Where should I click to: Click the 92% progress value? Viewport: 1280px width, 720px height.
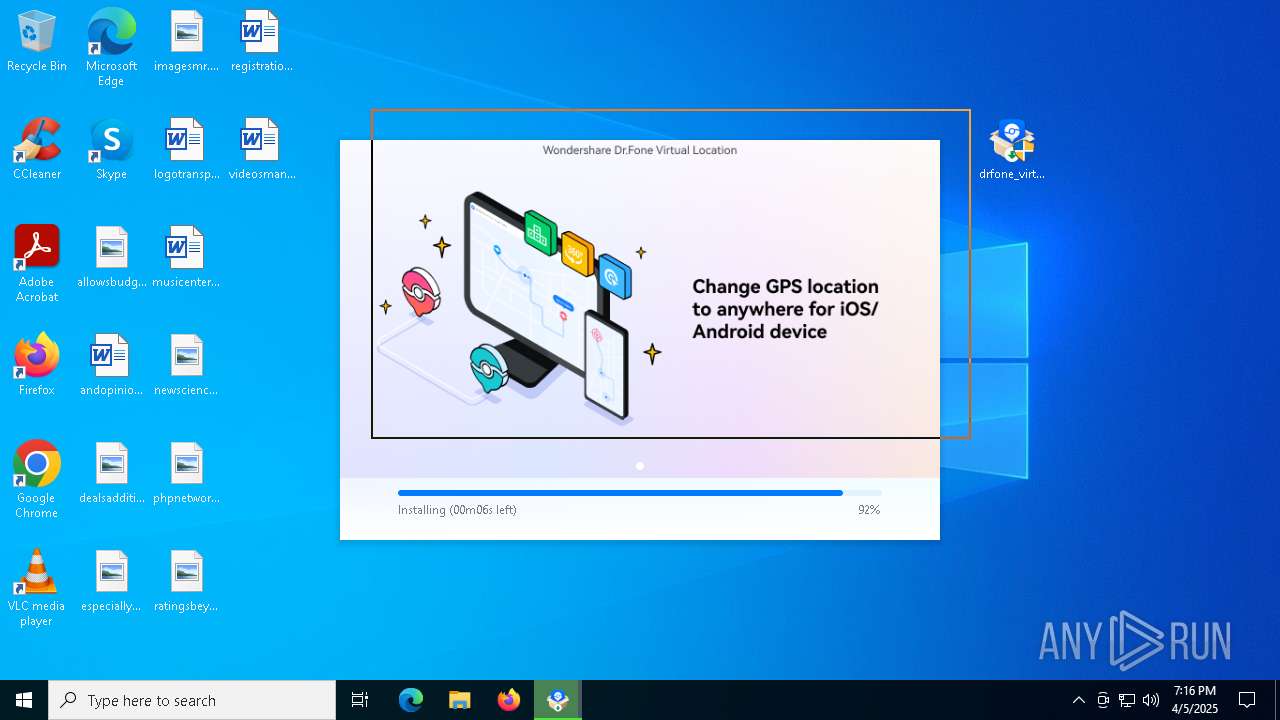coord(869,510)
